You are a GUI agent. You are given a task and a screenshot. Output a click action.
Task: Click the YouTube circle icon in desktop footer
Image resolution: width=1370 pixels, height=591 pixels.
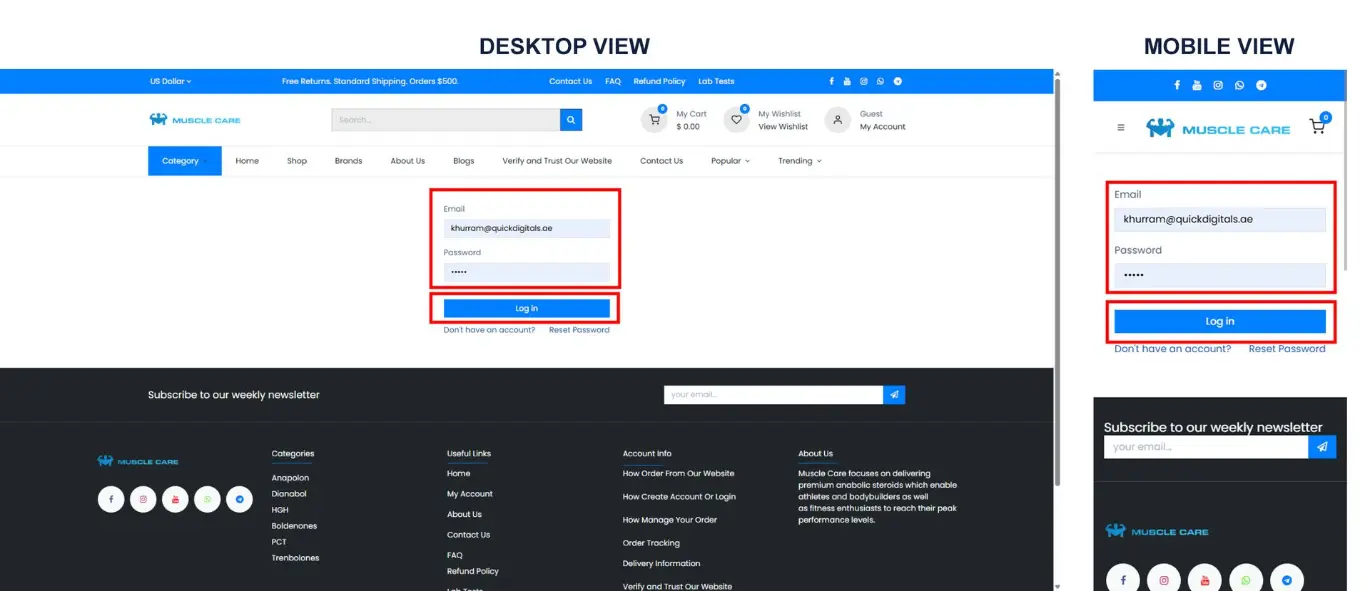tap(175, 499)
